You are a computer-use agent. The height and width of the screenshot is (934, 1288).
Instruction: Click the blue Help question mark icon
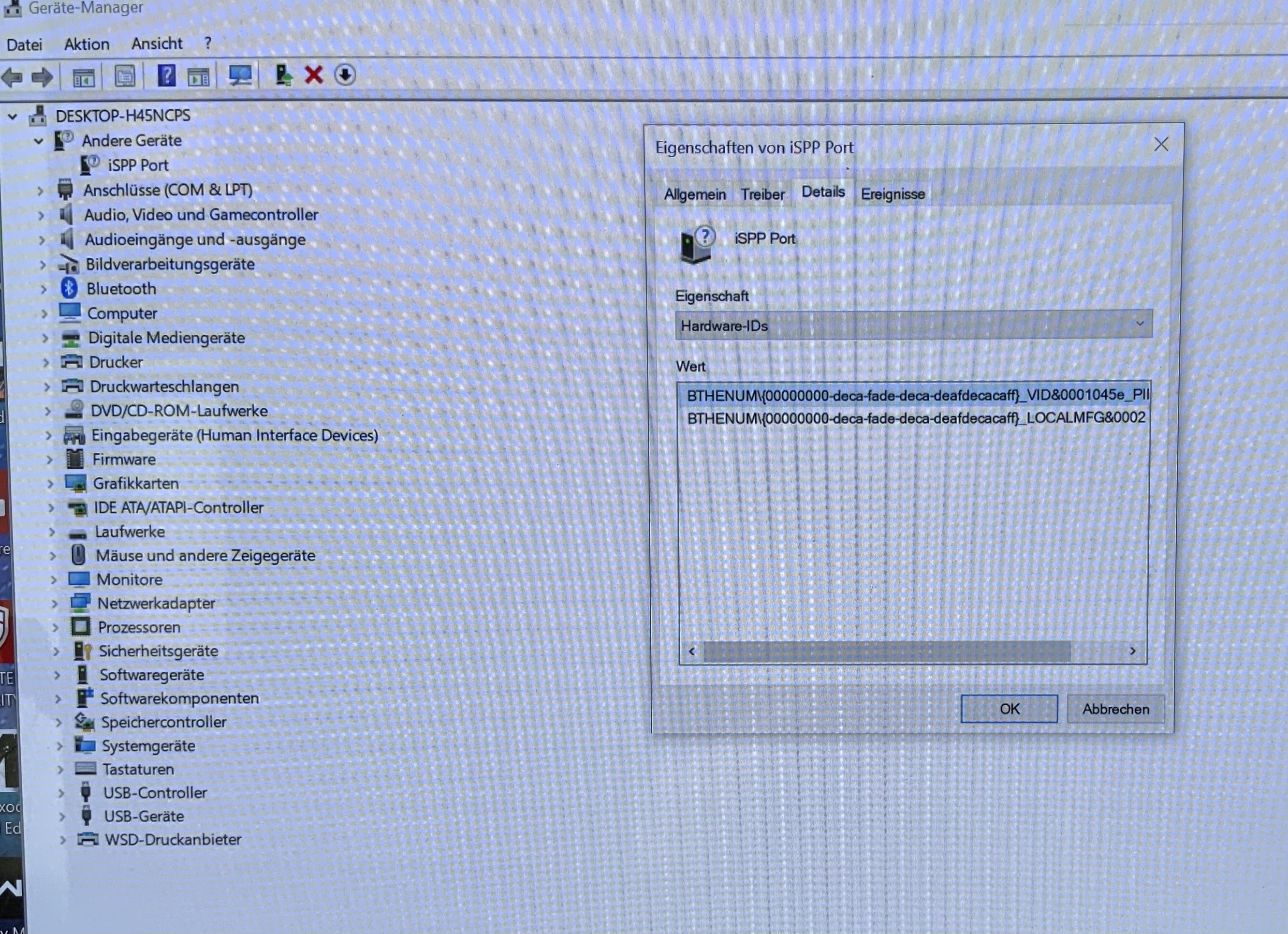click(166, 75)
